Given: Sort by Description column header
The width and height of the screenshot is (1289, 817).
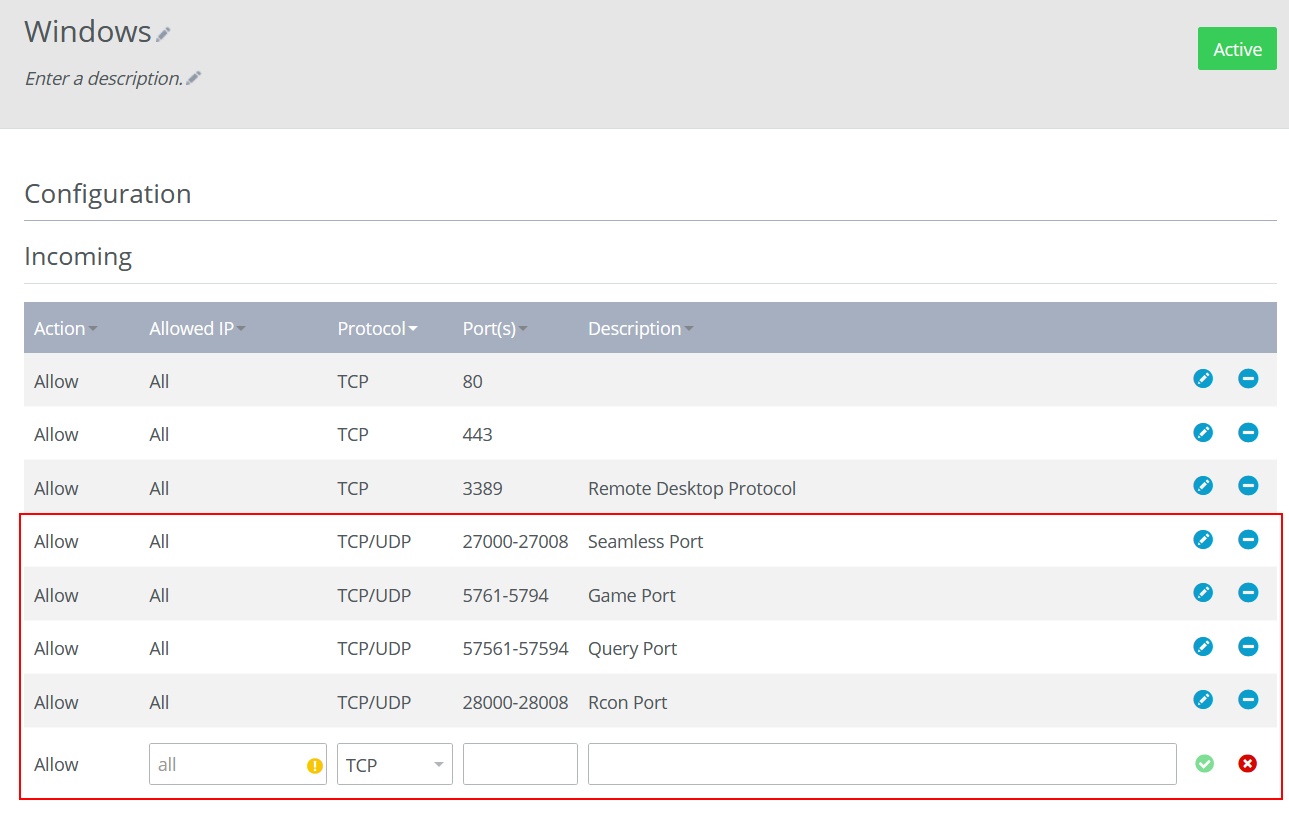Looking at the screenshot, I should tap(641, 329).
